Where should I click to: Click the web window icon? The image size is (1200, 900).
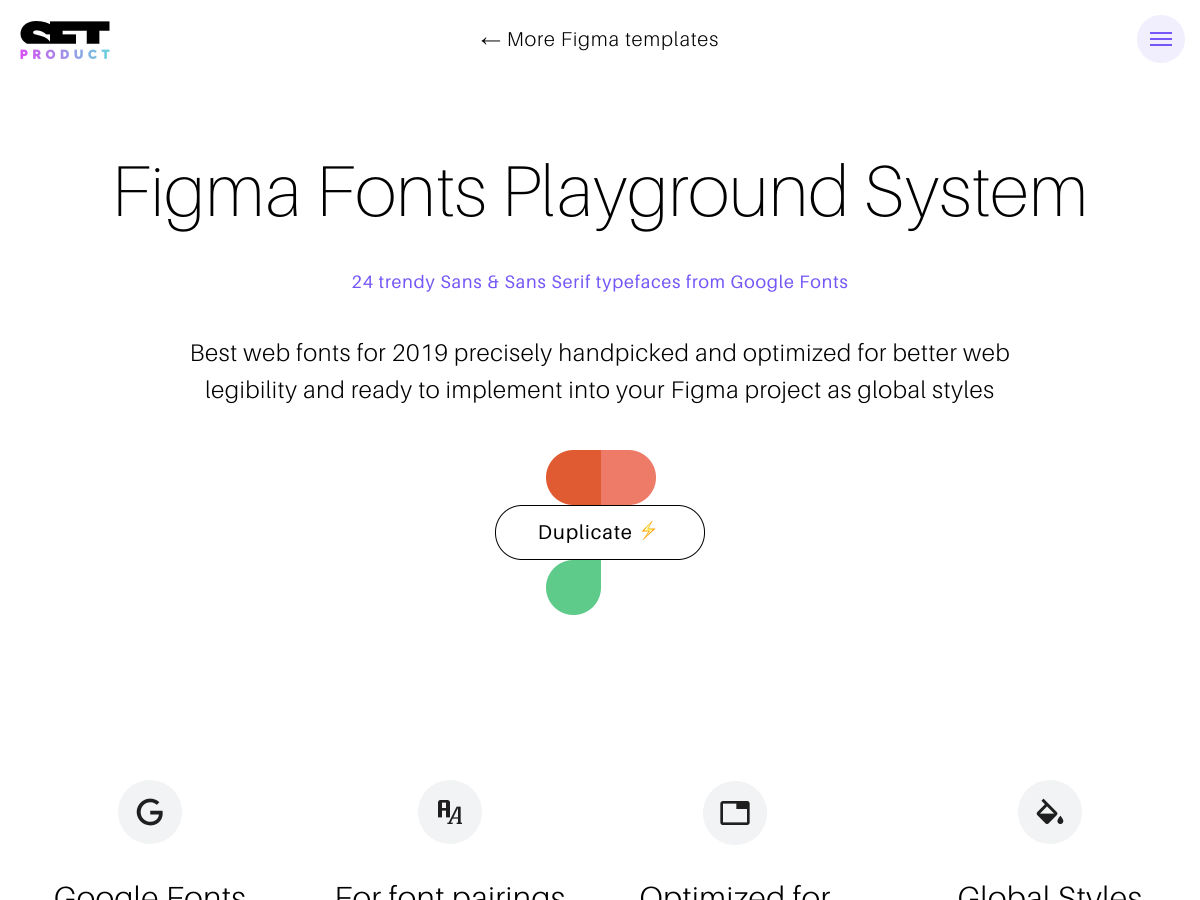(735, 812)
